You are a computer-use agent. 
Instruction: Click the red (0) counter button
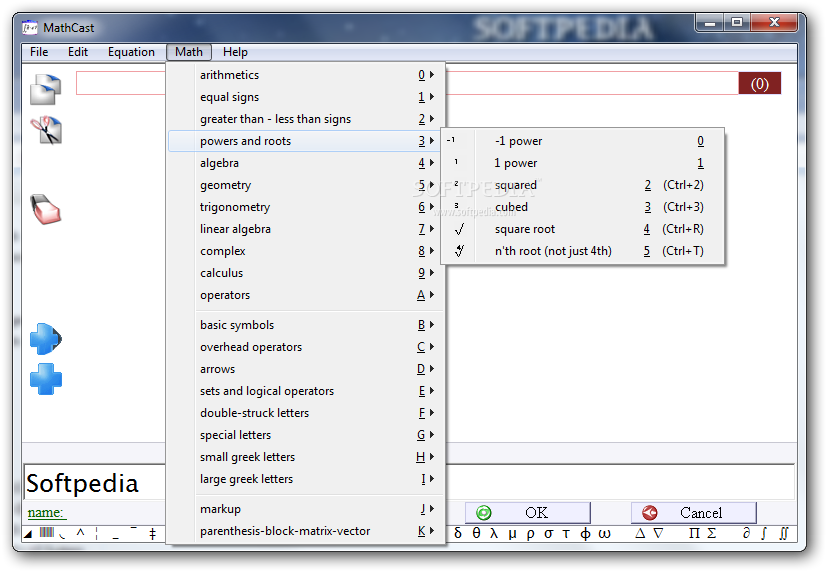[759, 84]
